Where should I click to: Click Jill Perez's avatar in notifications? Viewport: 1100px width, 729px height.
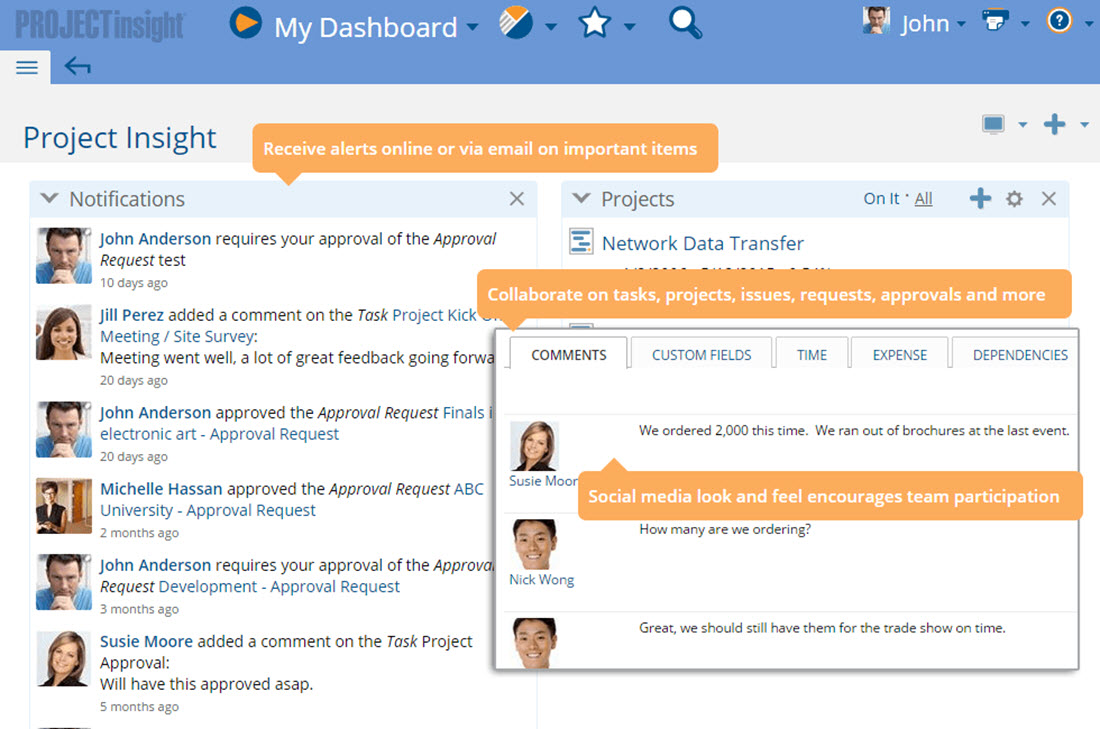(x=64, y=333)
